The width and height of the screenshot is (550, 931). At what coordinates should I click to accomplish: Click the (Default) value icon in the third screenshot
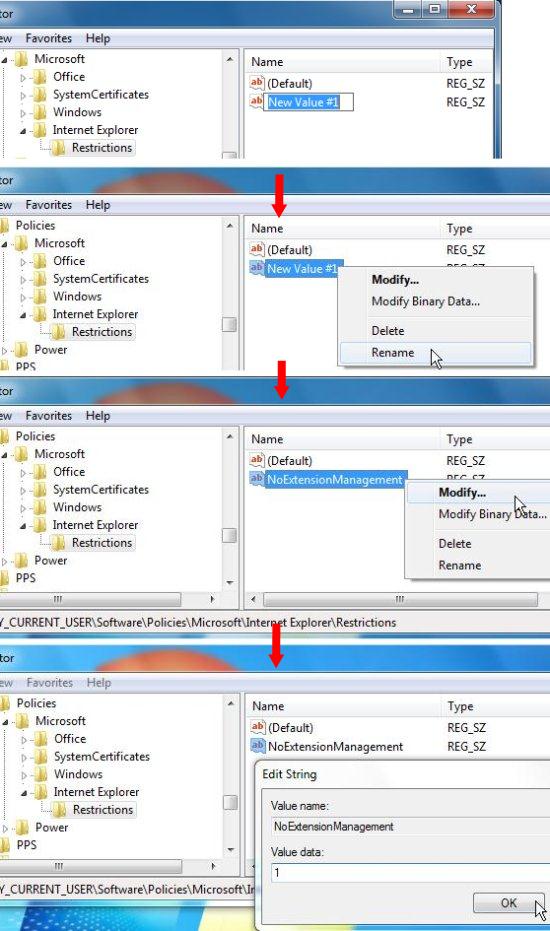[x=257, y=460]
